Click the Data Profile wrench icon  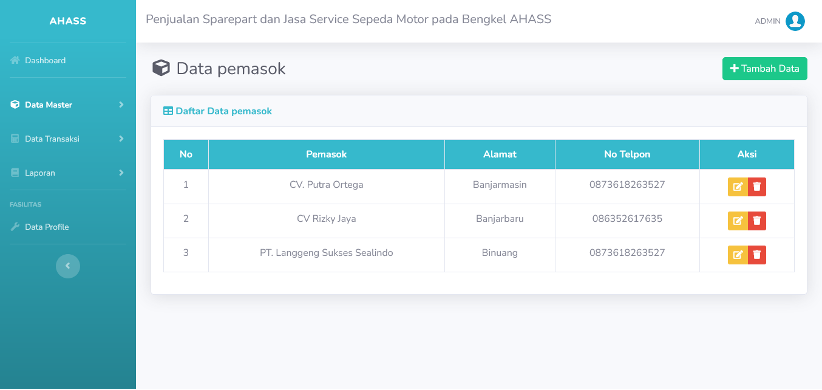(x=15, y=227)
